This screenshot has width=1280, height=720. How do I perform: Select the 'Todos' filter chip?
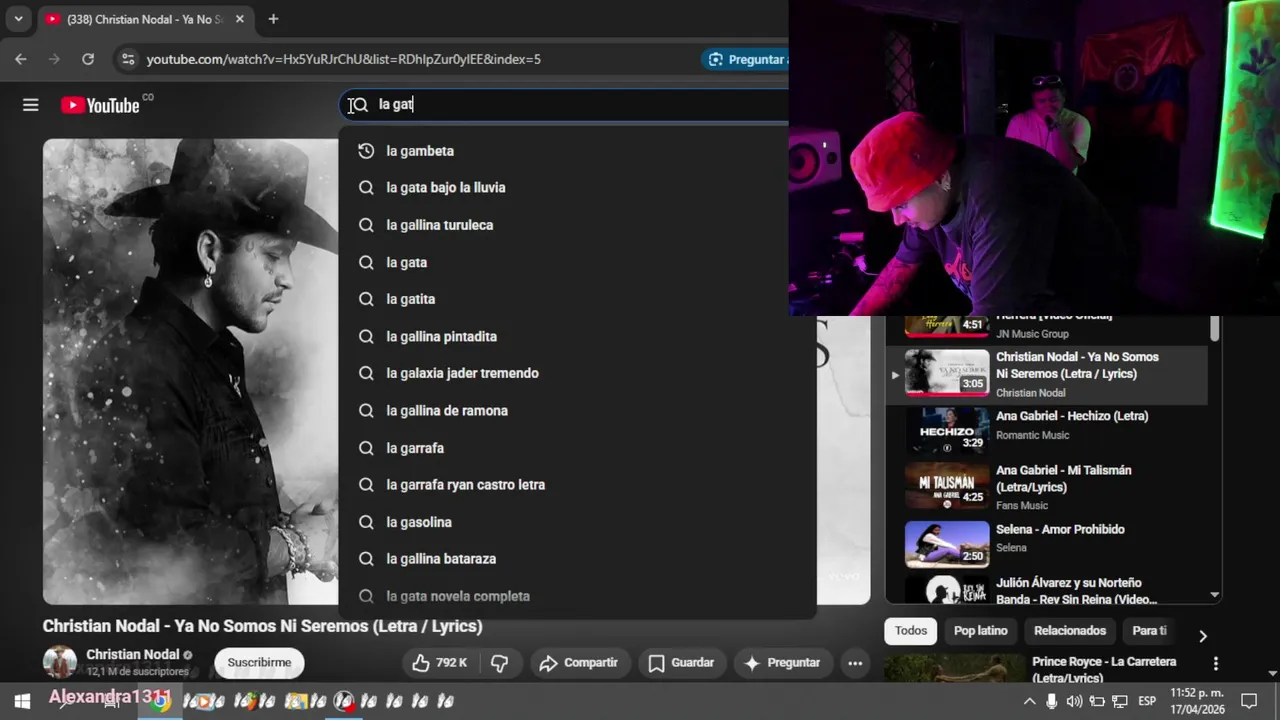(x=911, y=631)
